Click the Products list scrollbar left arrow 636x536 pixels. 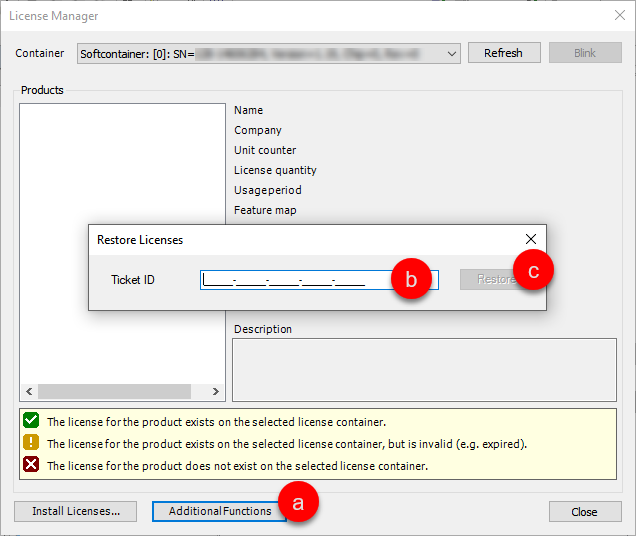(28, 391)
